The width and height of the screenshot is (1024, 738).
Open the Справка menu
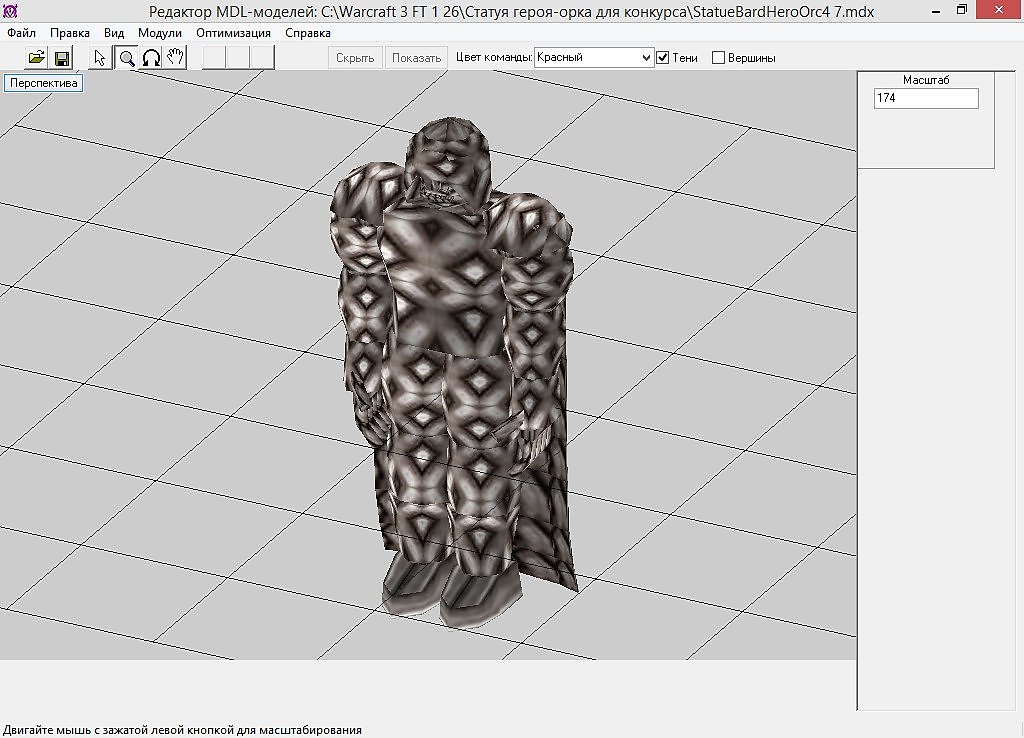point(308,33)
